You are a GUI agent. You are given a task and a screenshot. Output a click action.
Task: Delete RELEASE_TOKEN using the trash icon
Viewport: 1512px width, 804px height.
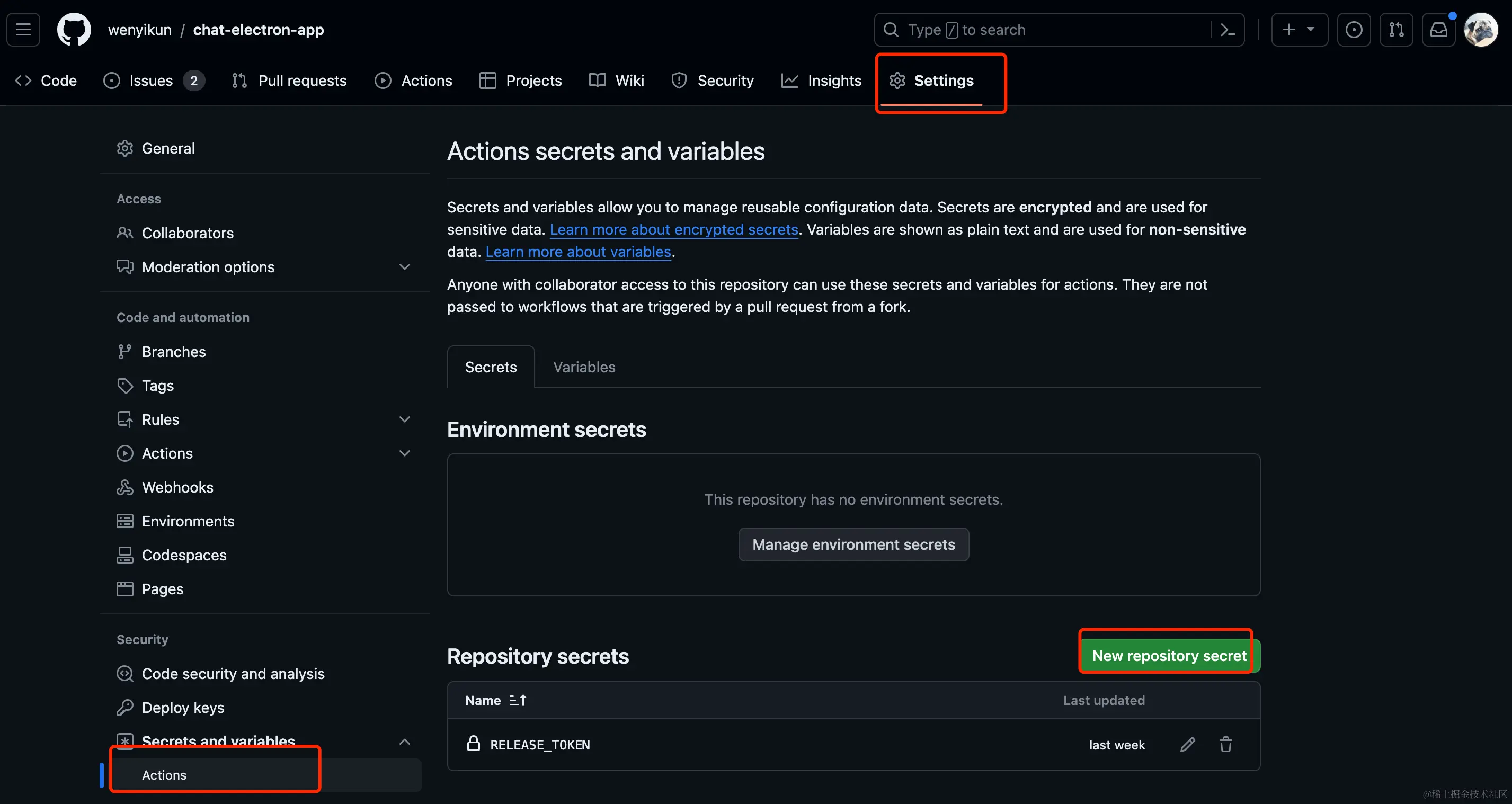1225,744
